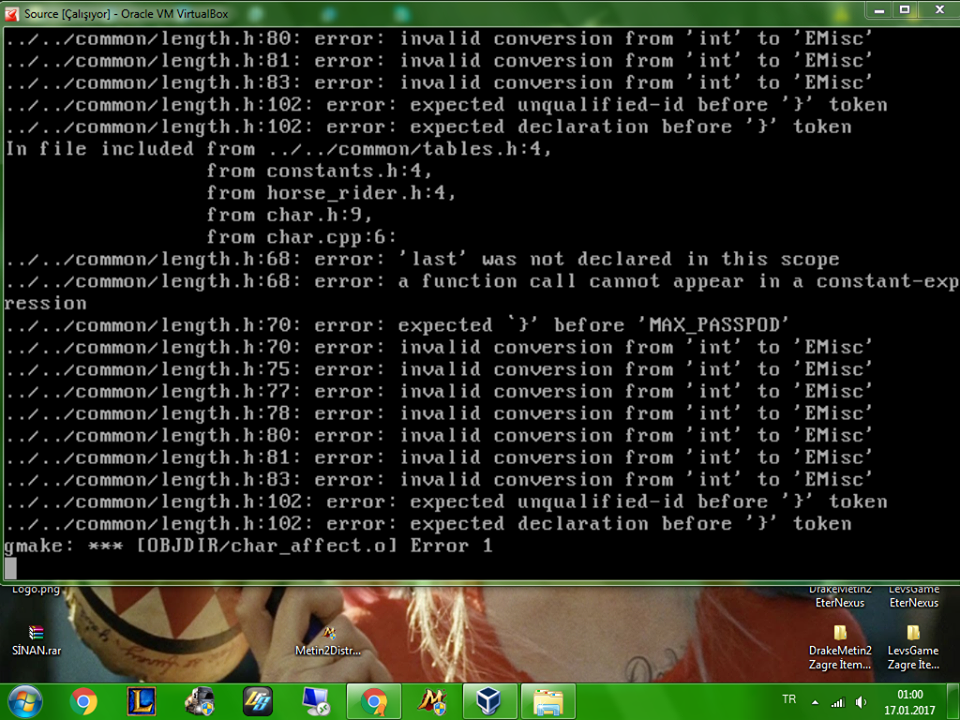Click the terminal cursor block at the prompt
The image size is (960, 720).
tap(10, 568)
